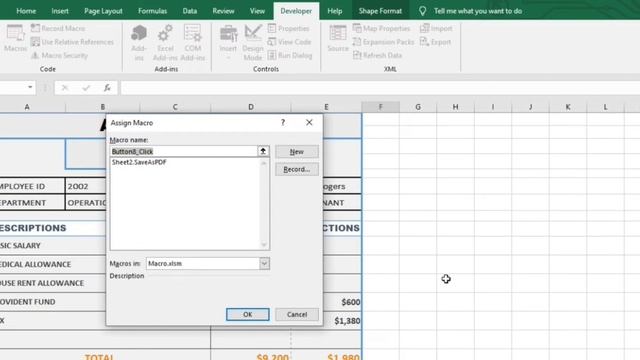Viewport: 640px width, 360px height.
Task: Select column L header
Action: [x=605, y=107]
